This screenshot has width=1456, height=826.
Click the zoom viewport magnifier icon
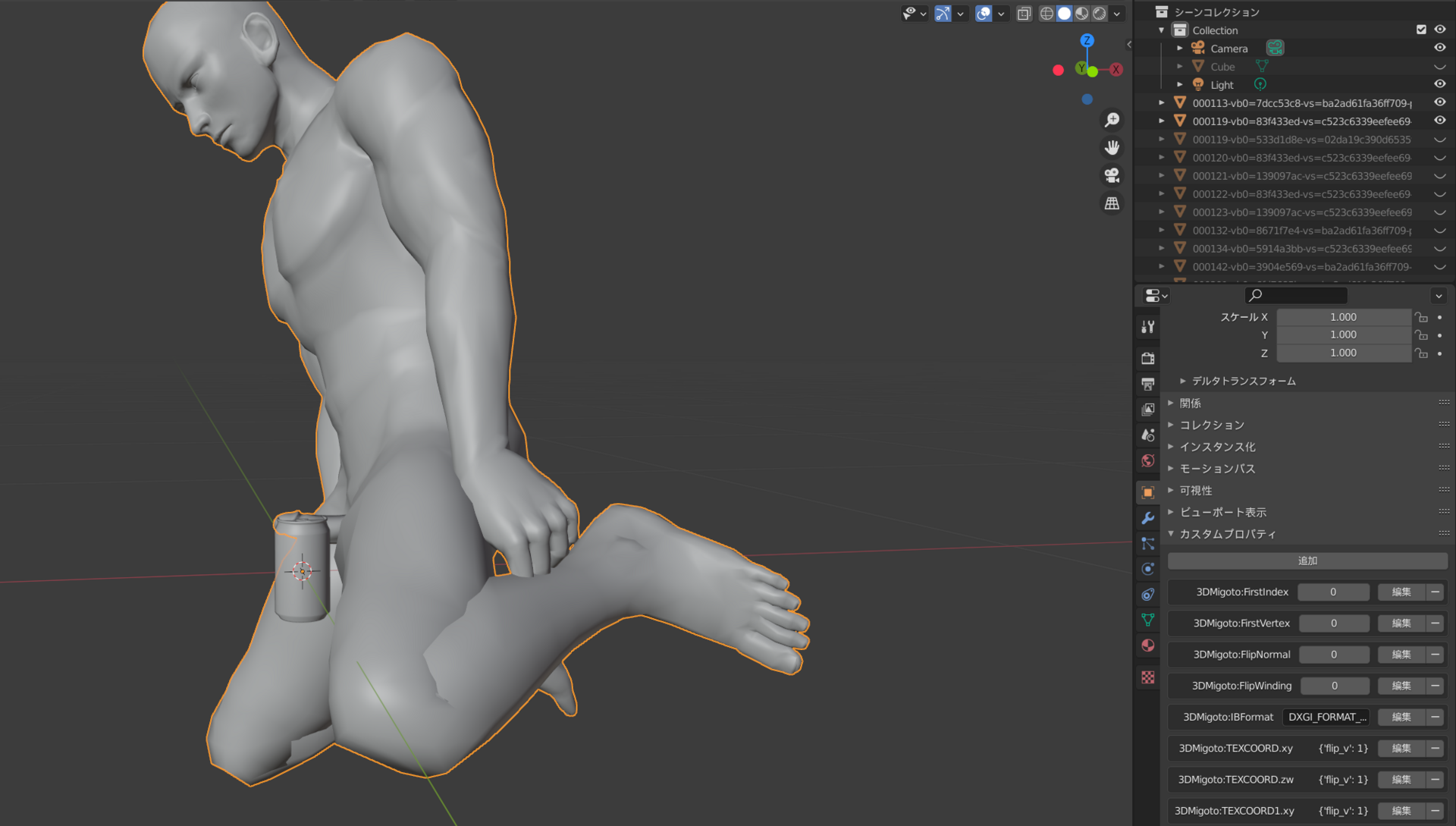(1112, 120)
